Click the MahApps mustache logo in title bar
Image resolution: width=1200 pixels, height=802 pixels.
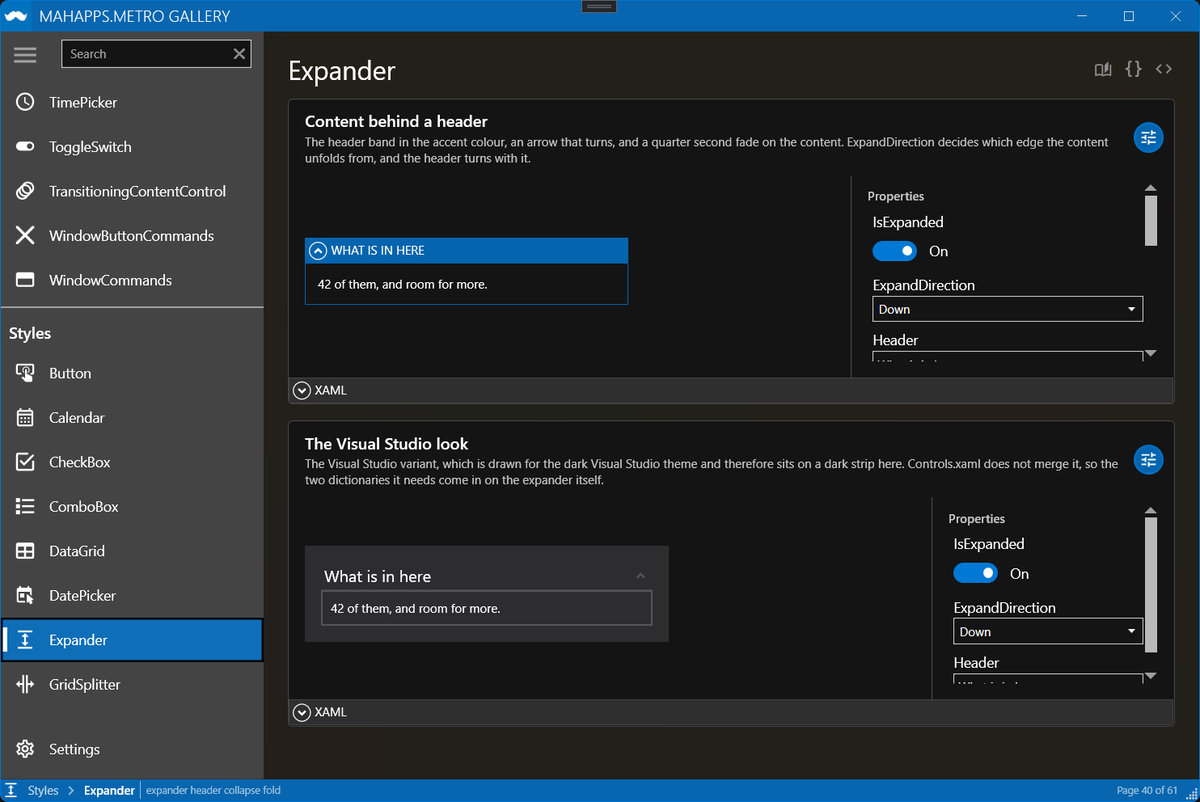[18, 16]
